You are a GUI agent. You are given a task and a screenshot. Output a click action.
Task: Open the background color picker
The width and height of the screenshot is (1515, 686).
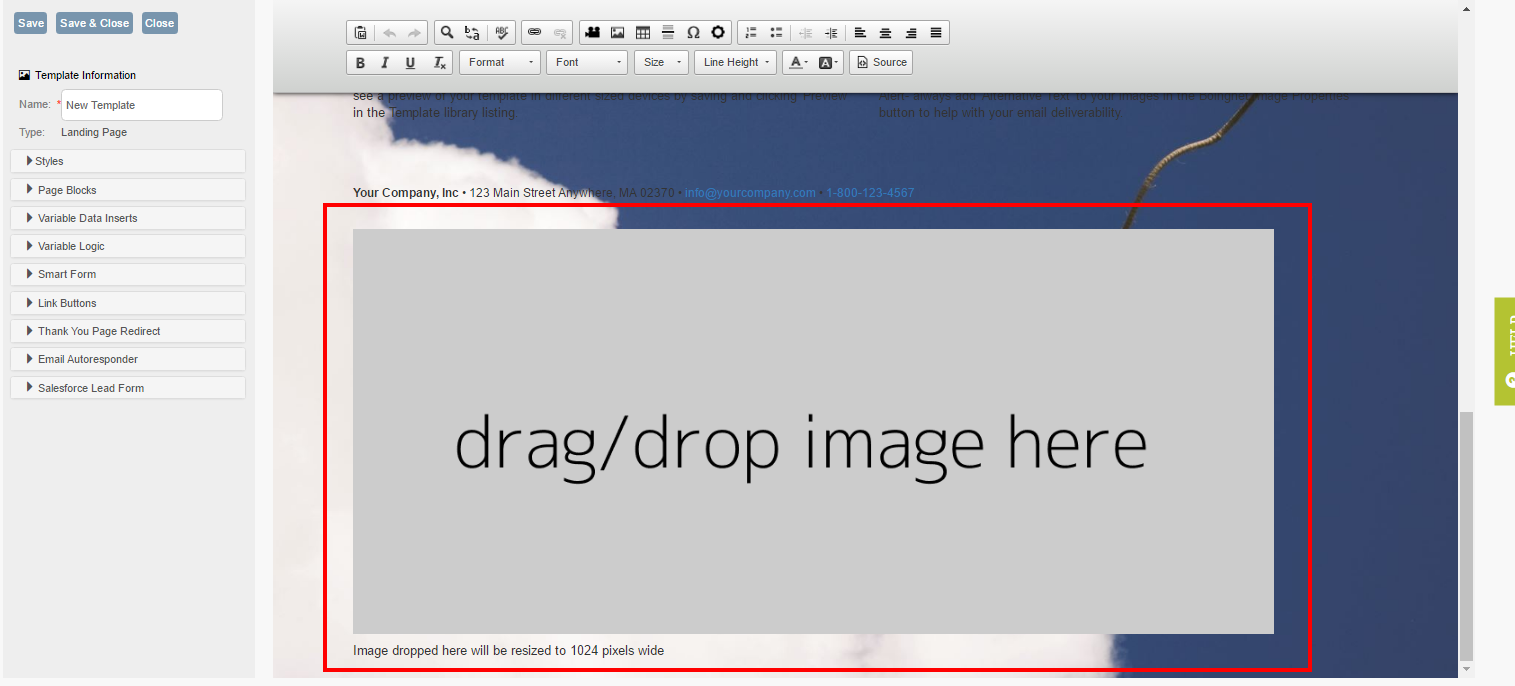828,62
